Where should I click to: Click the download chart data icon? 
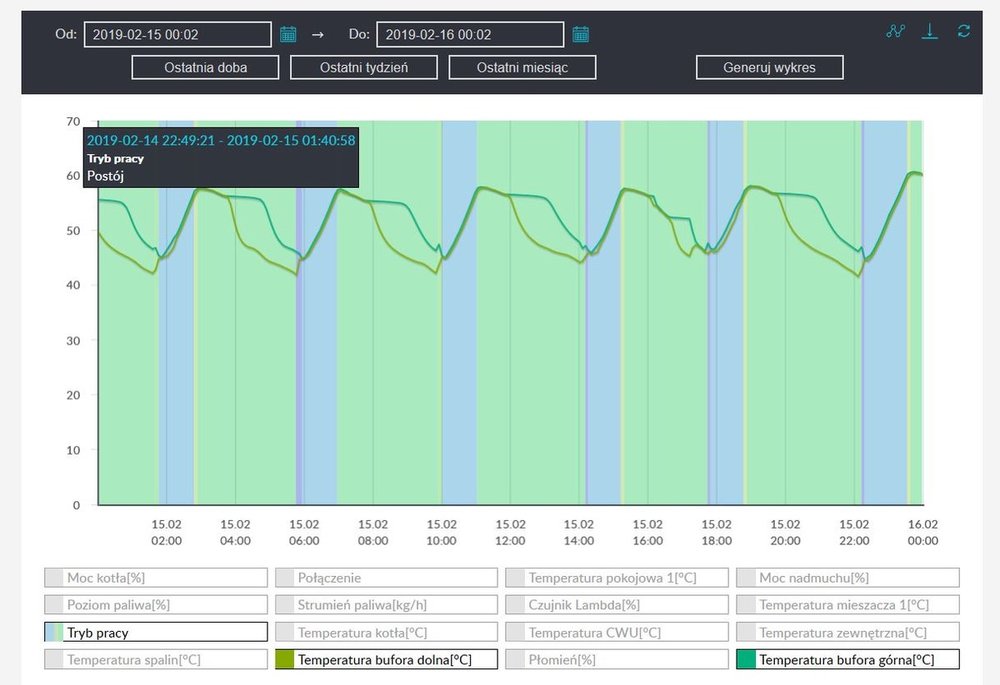pyautogui.click(x=930, y=31)
